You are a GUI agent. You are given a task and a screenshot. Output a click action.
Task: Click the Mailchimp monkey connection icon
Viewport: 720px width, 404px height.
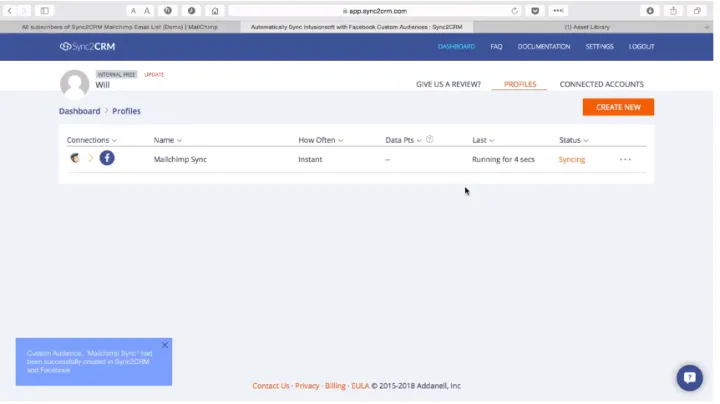(75, 158)
